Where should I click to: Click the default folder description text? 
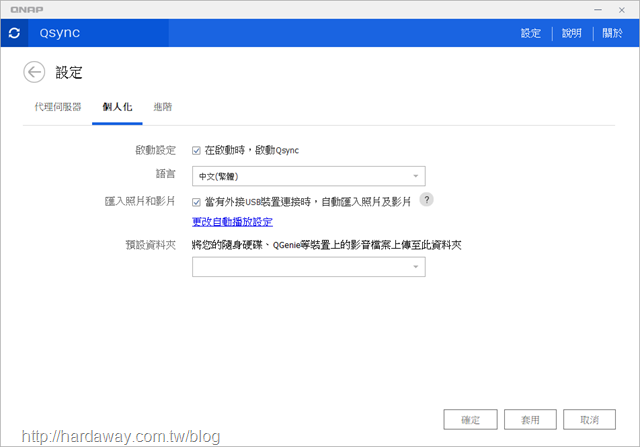[x=327, y=245]
